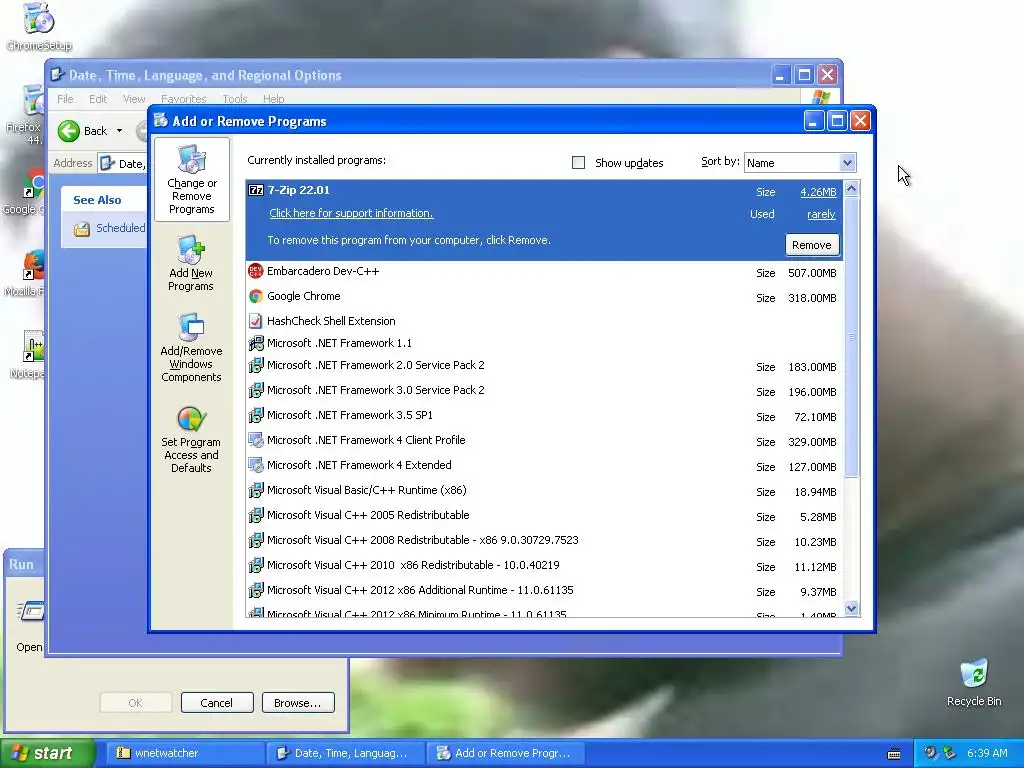This screenshot has height=768, width=1024.
Task: Open the Back button history dropdown arrow
Action: tap(120, 131)
